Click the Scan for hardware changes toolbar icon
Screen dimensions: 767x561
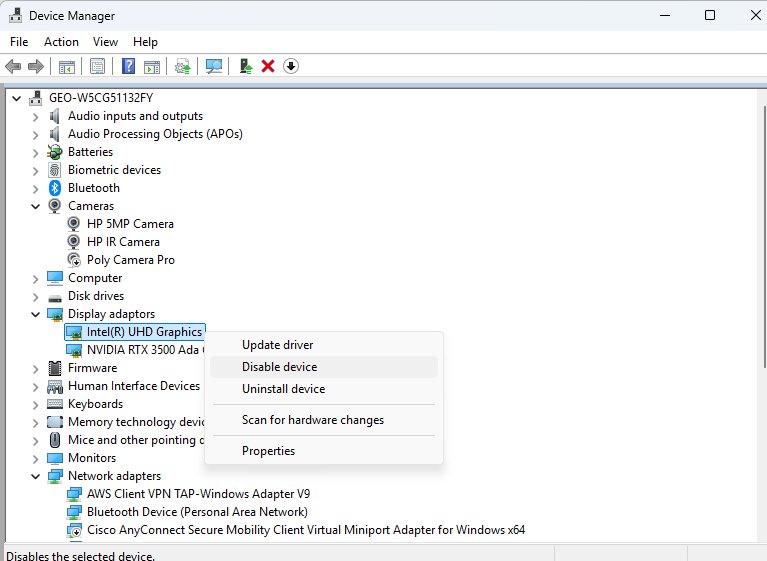[x=214, y=66]
